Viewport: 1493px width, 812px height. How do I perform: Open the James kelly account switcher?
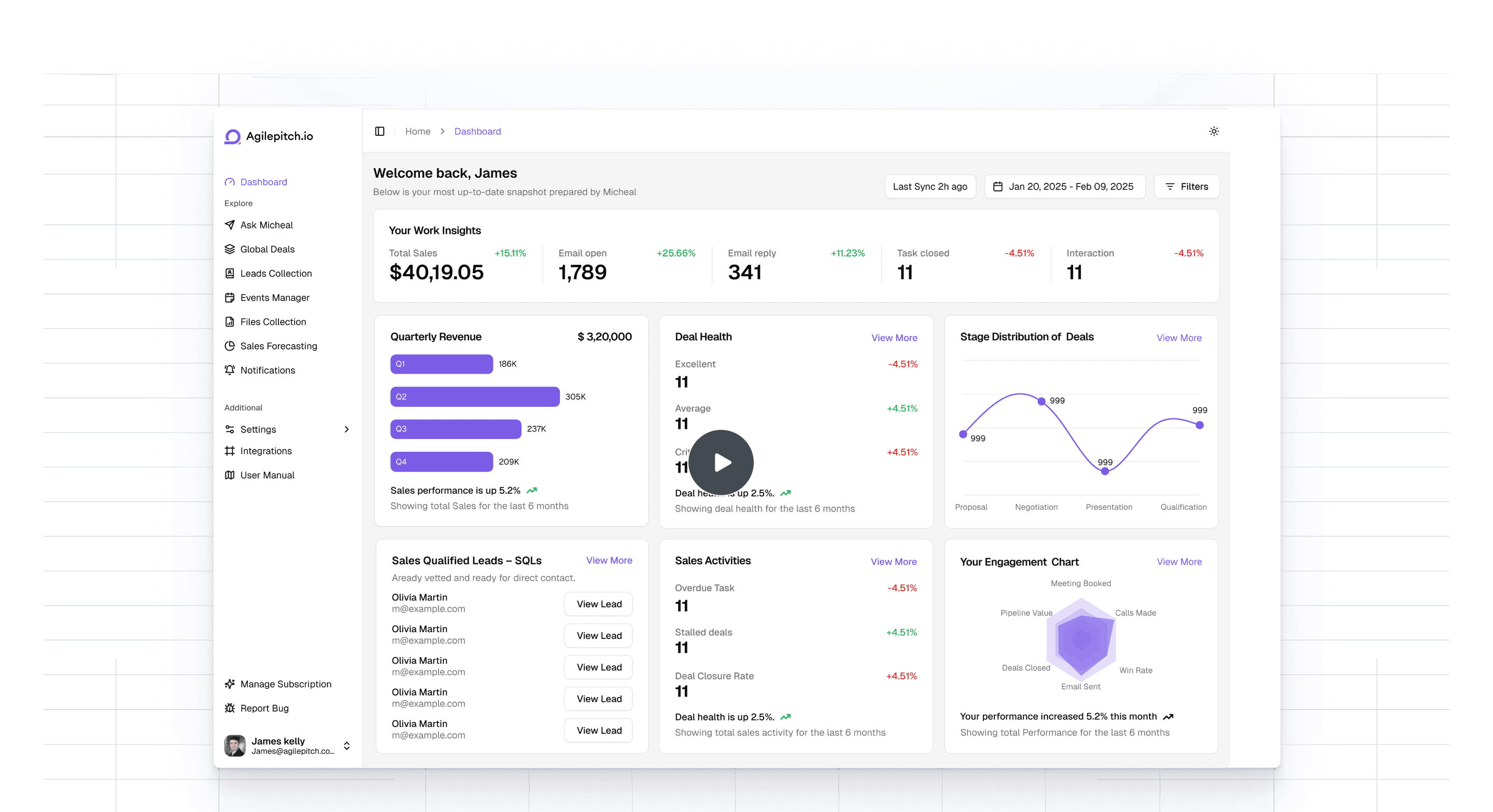(x=347, y=745)
